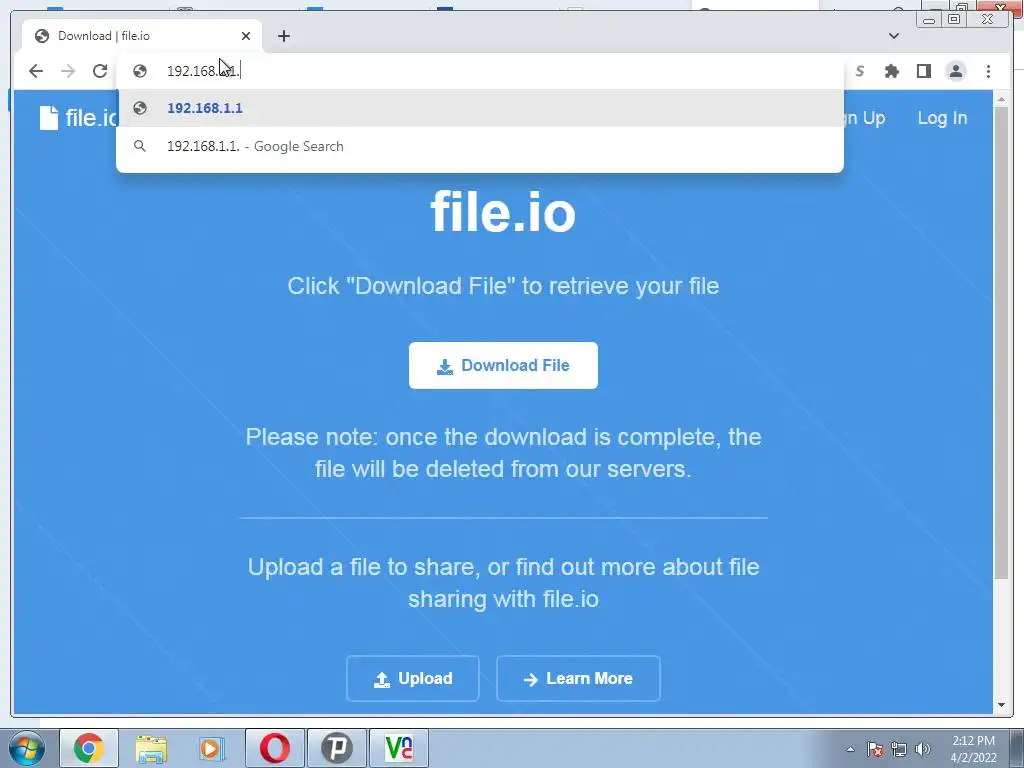Open the Chrome three-dot menu
Viewport: 1024px width, 768px height.
coord(988,71)
